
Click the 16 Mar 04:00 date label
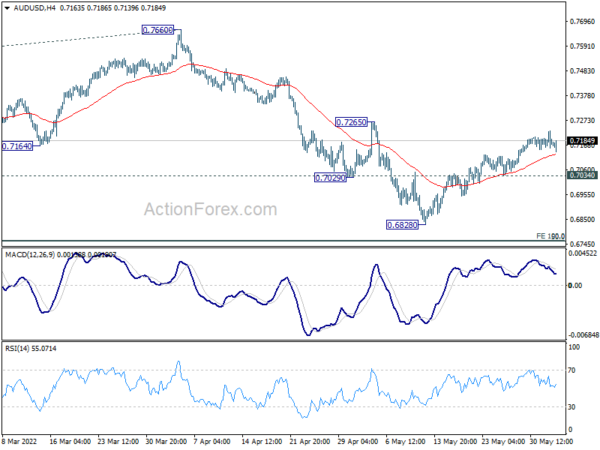tap(70, 442)
